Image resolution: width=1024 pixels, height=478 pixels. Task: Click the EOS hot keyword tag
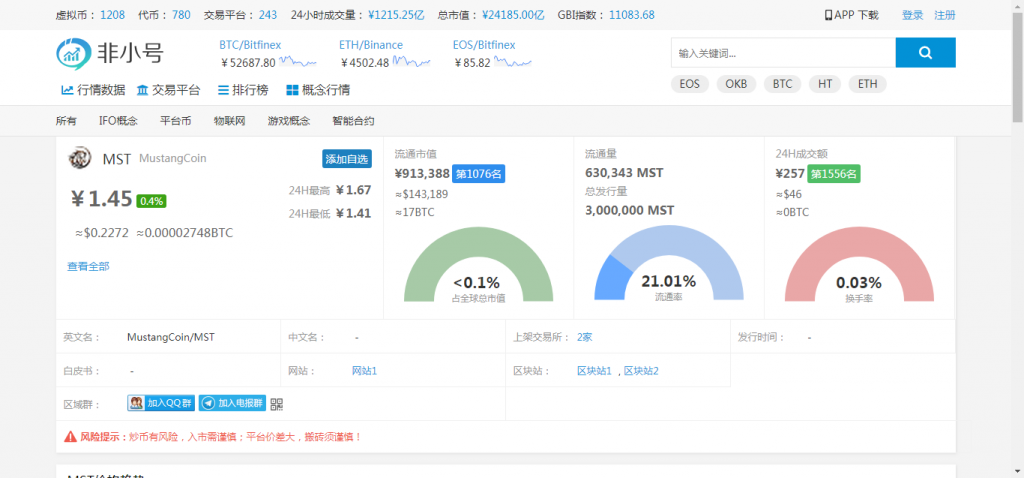689,84
